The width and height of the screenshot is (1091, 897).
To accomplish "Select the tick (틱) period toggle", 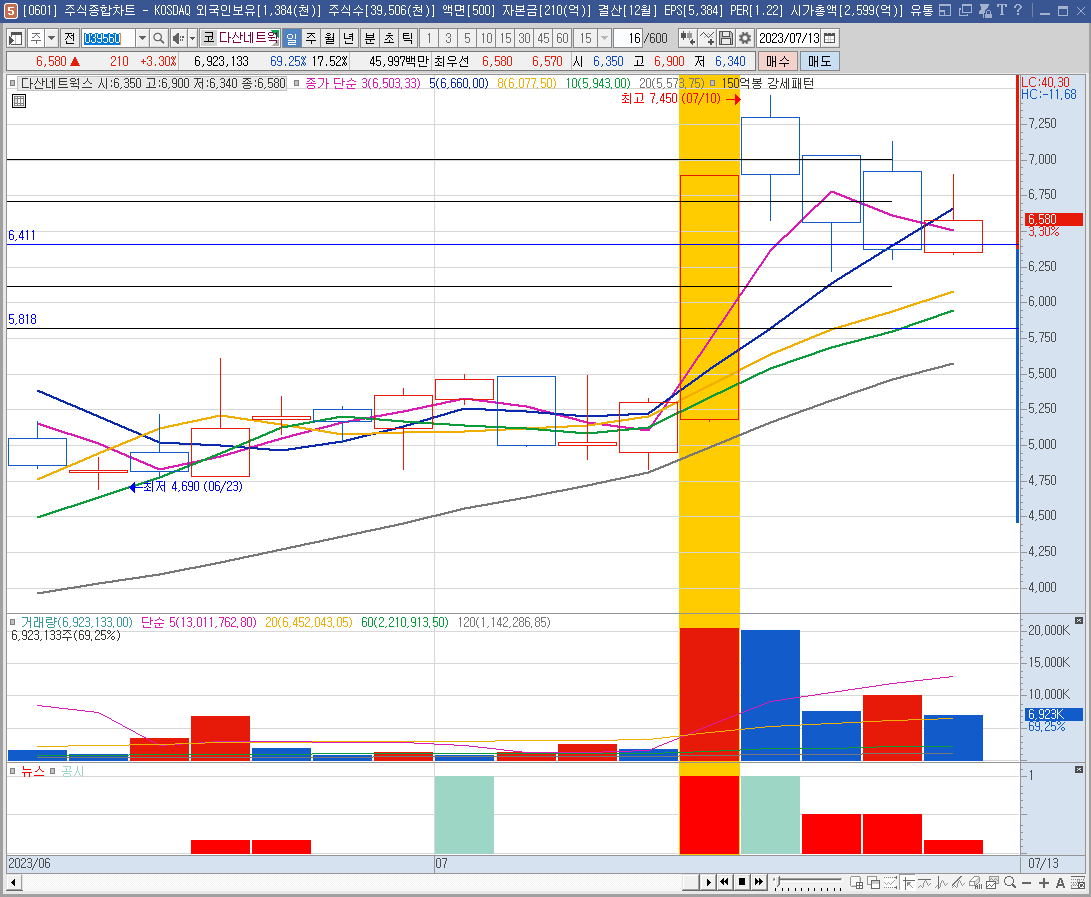I will click(408, 38).
